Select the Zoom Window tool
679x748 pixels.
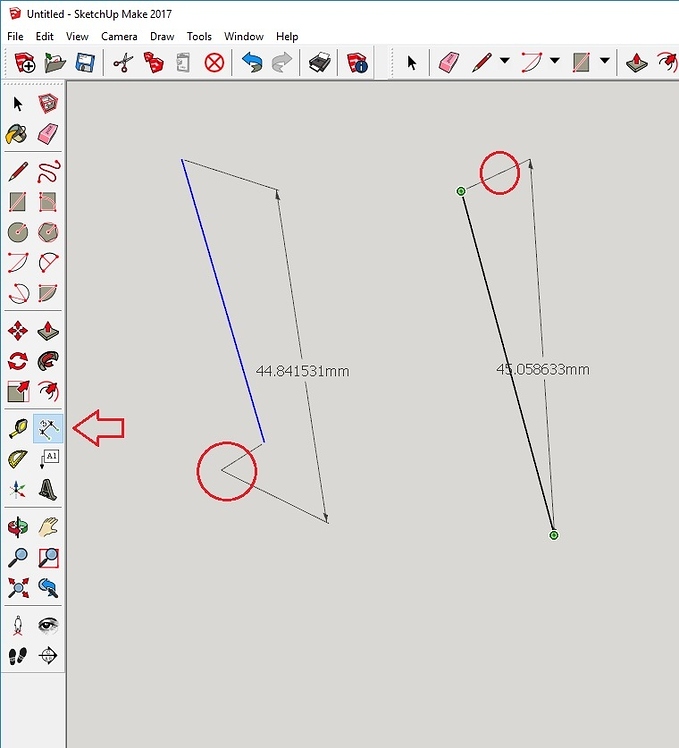(48, 557)
